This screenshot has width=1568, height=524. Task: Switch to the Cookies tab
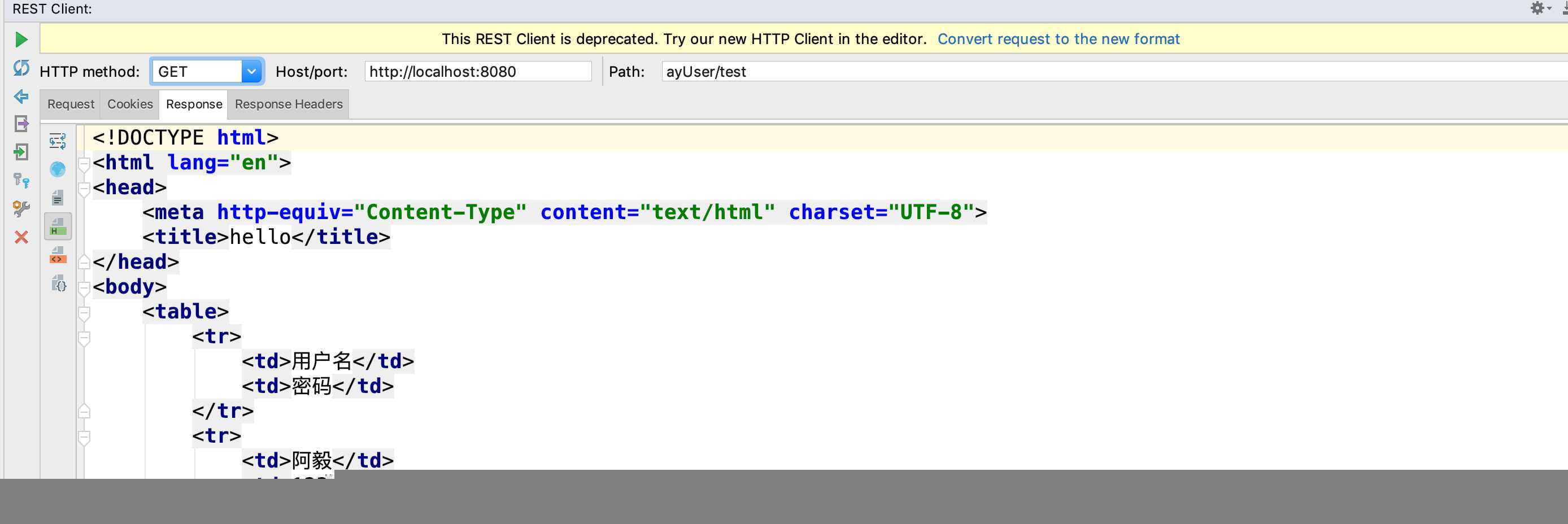pos(130,104)
